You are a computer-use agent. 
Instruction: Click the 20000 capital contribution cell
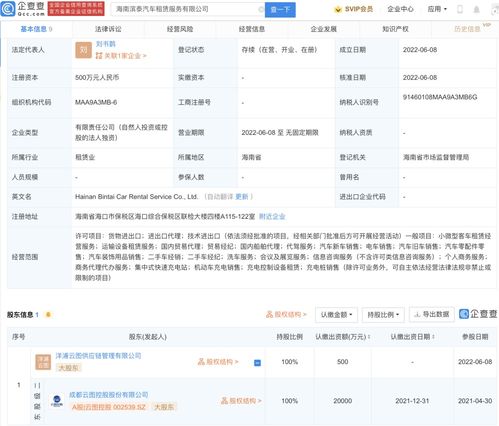tap(343, 401)
